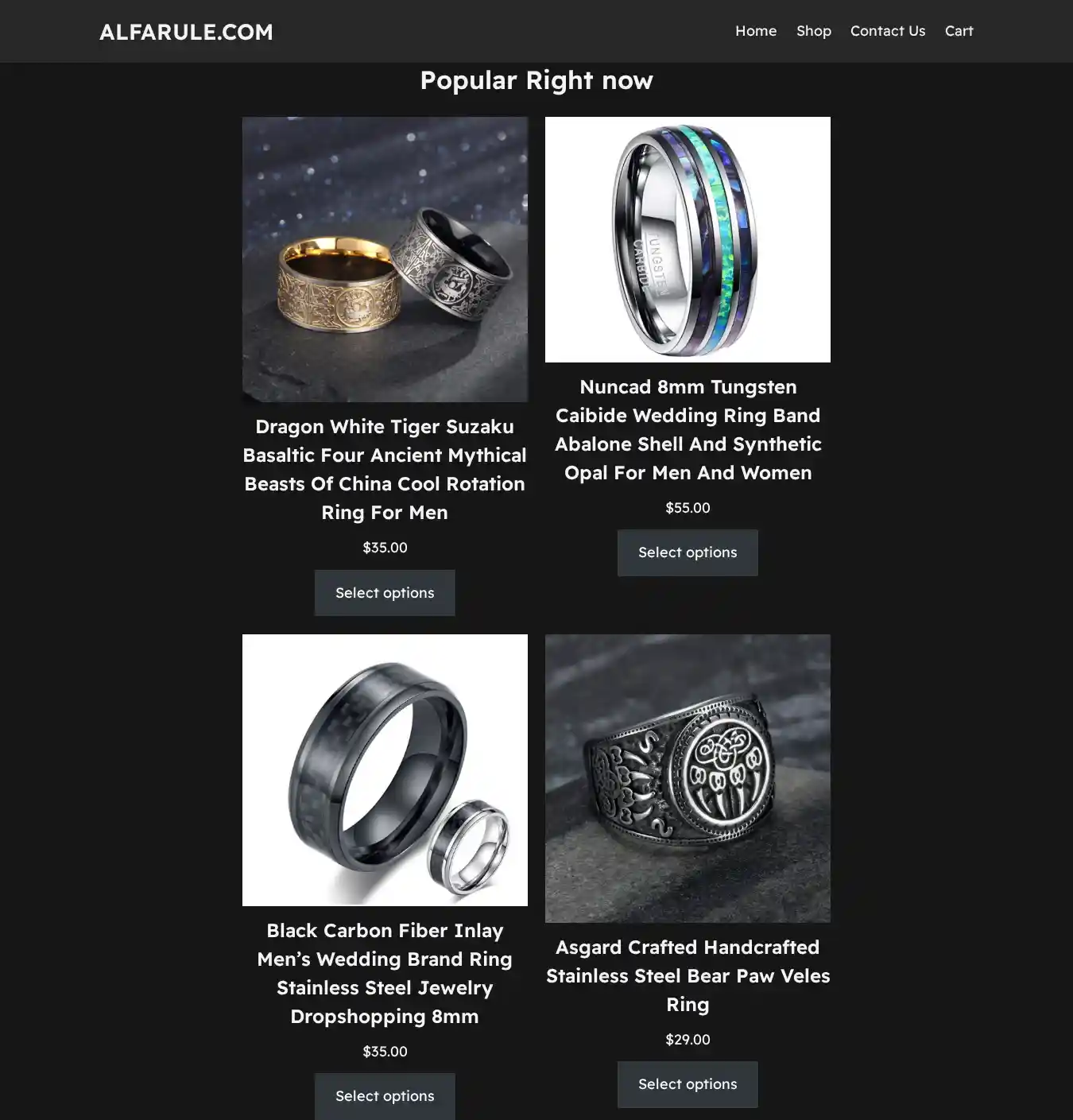Open the Asgard Bear Paw ring image

click(x=688, y=778)
